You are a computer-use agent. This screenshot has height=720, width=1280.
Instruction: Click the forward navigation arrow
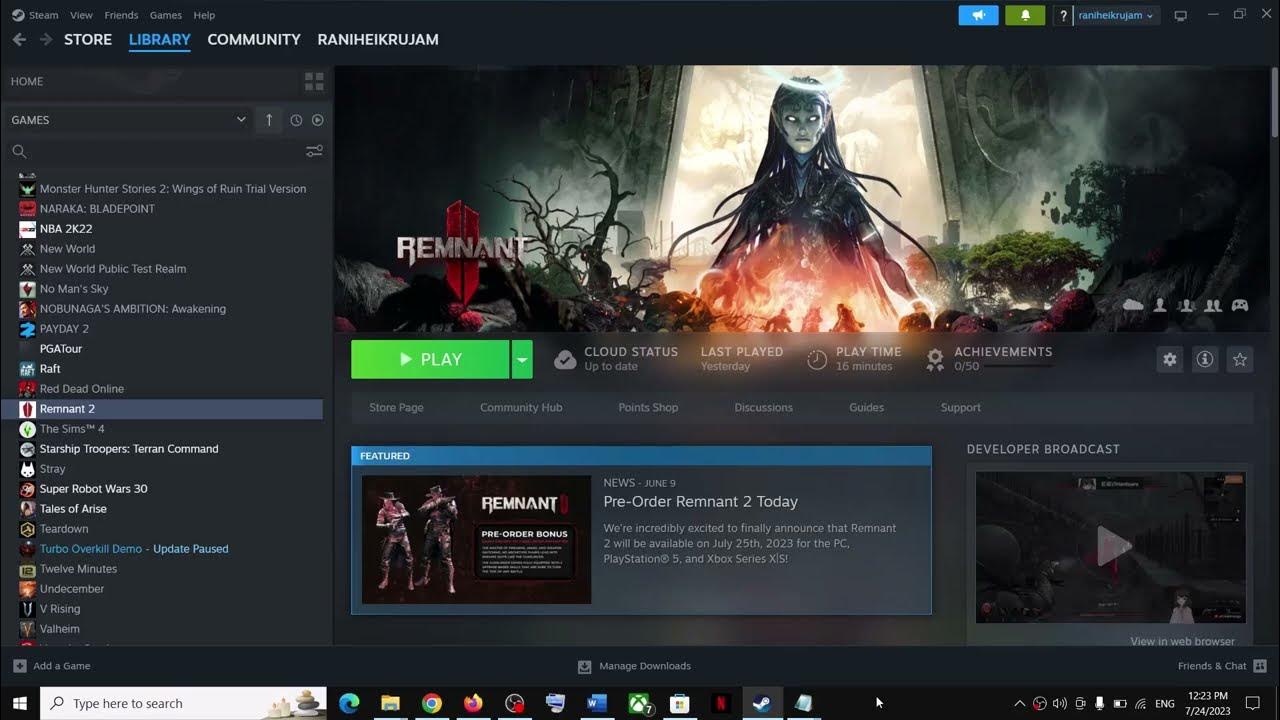tap(46, 39)
